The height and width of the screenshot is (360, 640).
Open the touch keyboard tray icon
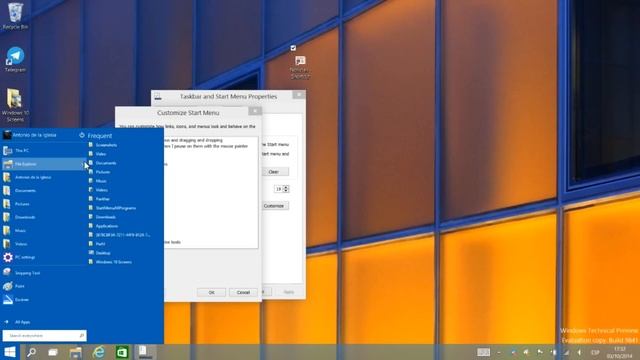(484, 352)
